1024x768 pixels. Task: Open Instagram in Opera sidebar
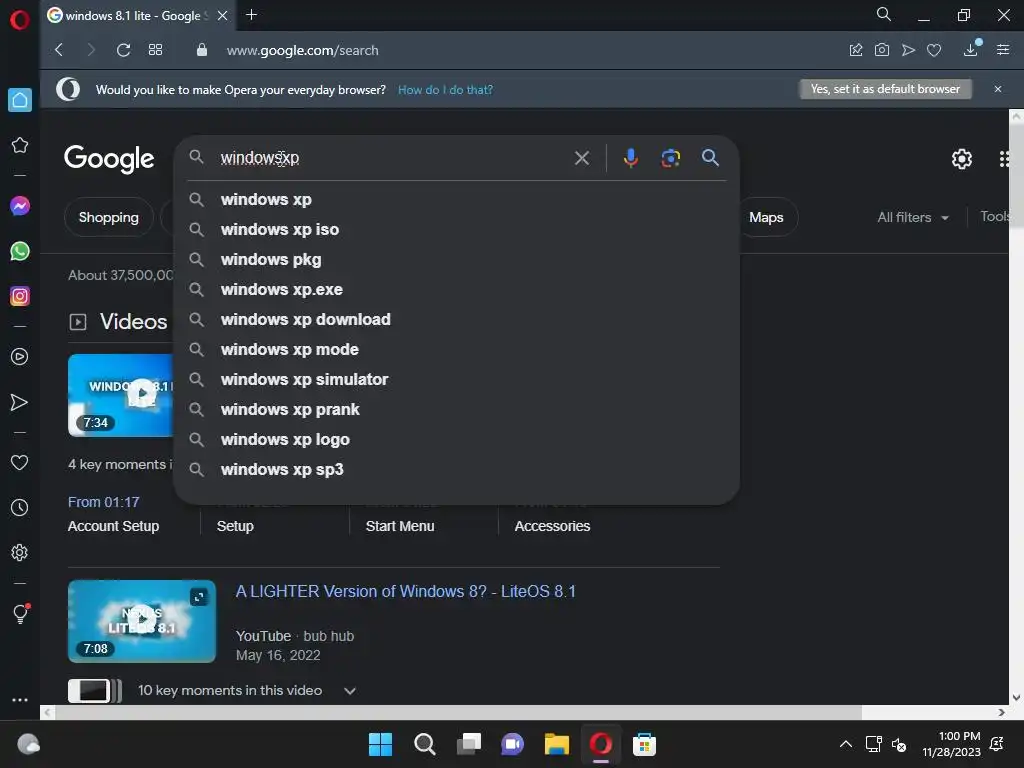tap(20, 296)
